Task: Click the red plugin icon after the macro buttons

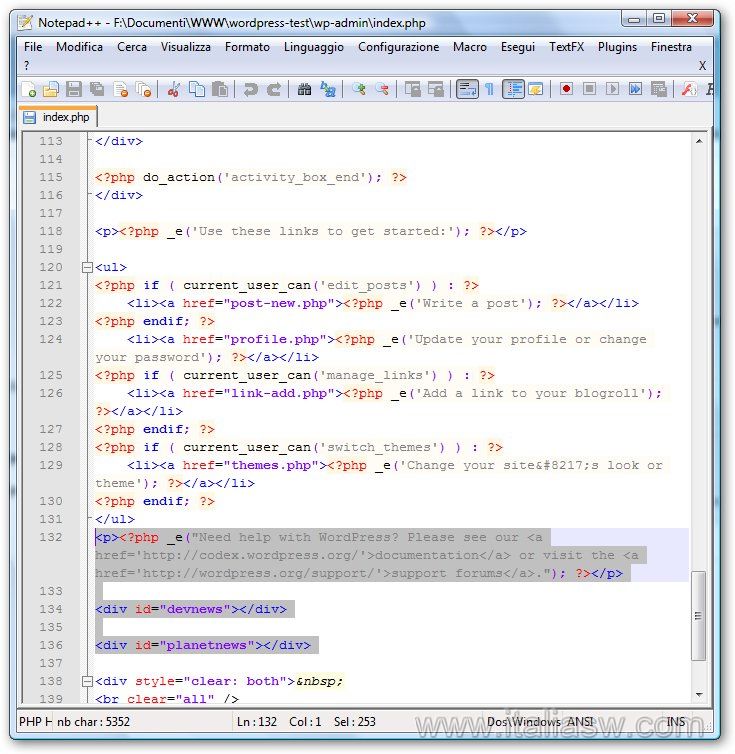Action: click(x=689, y=89)
